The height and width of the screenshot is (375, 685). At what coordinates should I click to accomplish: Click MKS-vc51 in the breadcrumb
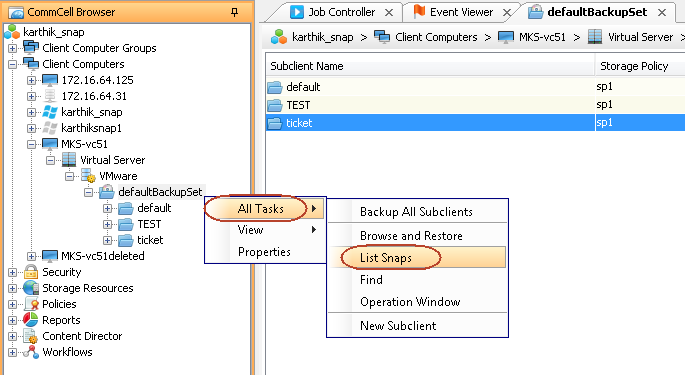point(542,37)
